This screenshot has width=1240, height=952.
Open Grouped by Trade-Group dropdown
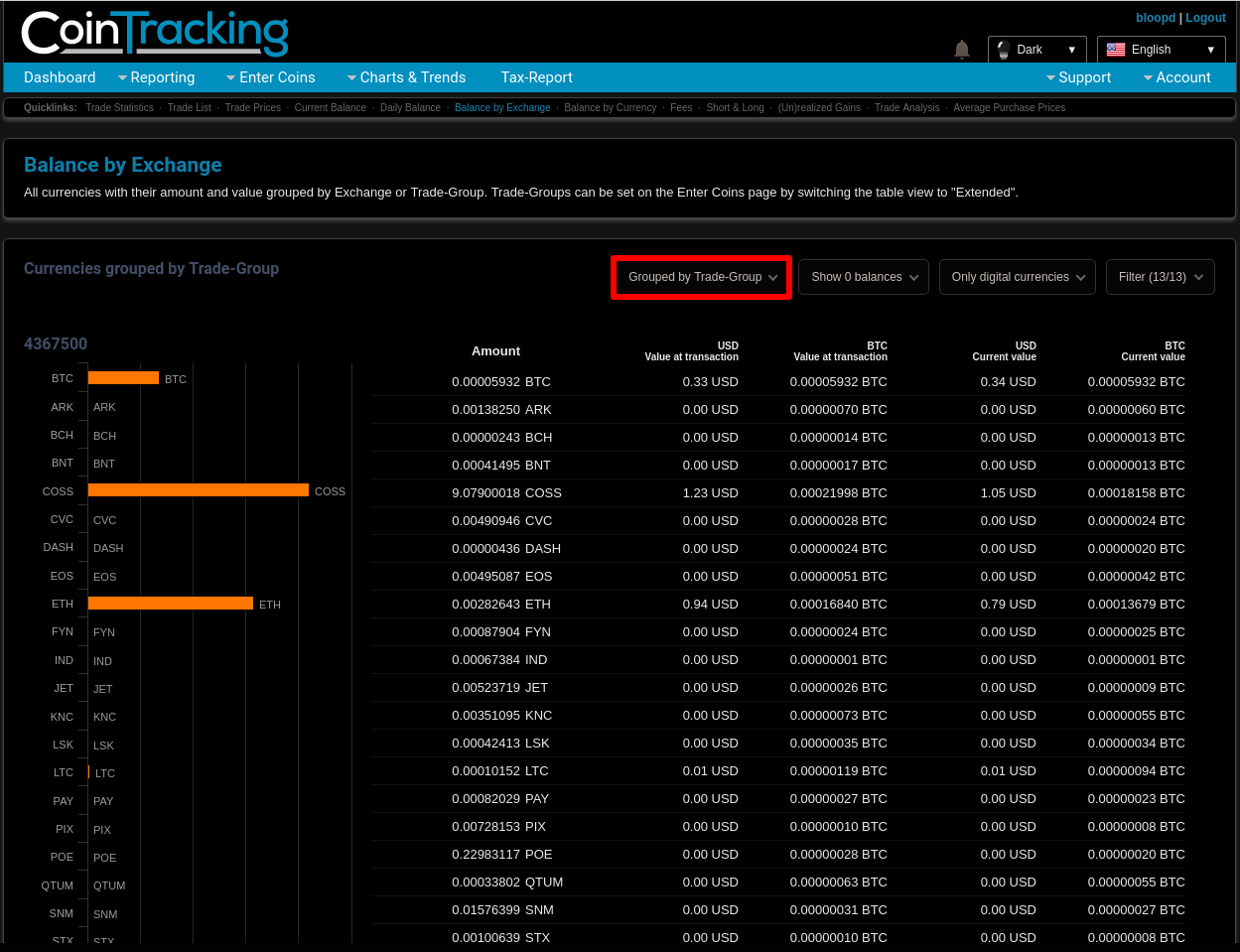(702, 277)
